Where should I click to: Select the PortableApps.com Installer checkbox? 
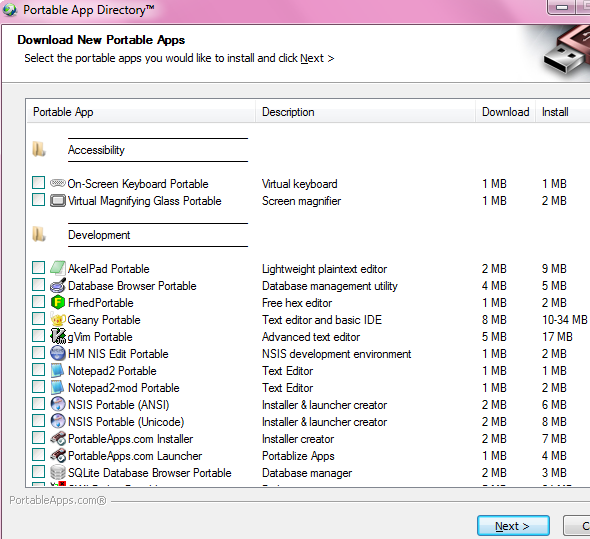tap(38, 438)
